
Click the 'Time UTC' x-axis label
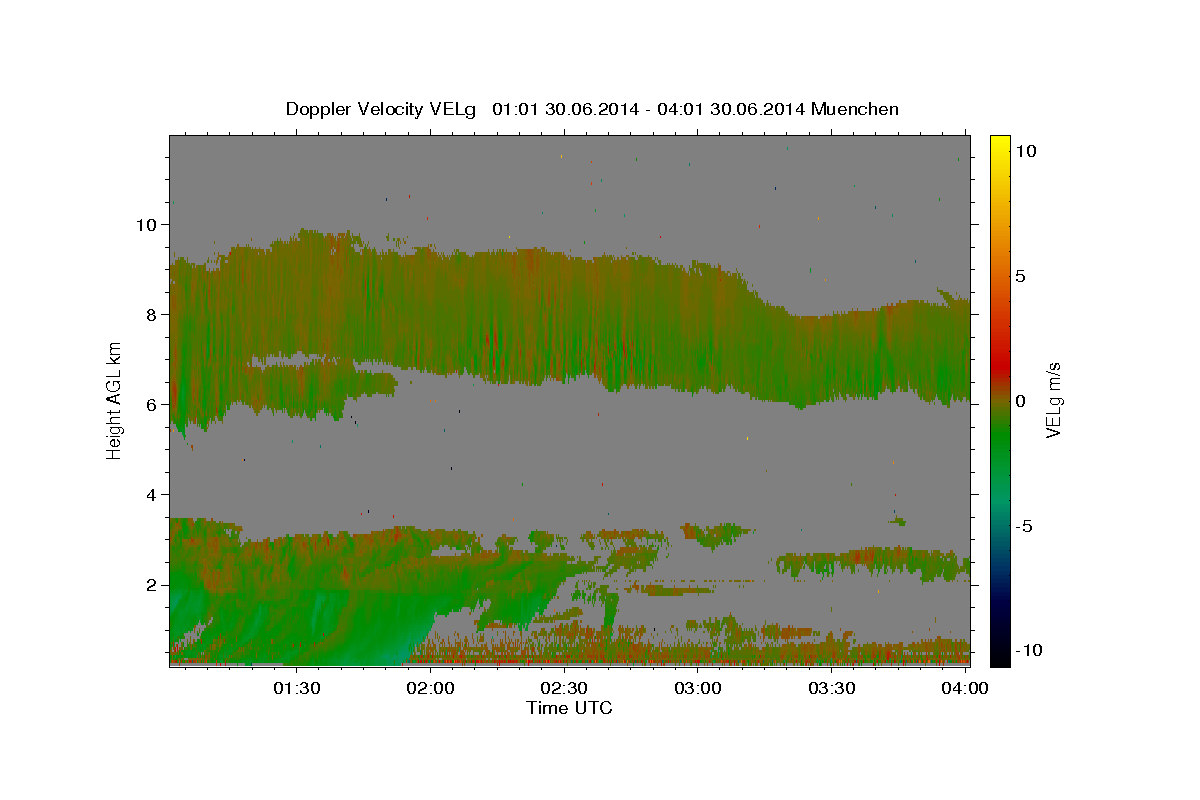tap(569, 708)
